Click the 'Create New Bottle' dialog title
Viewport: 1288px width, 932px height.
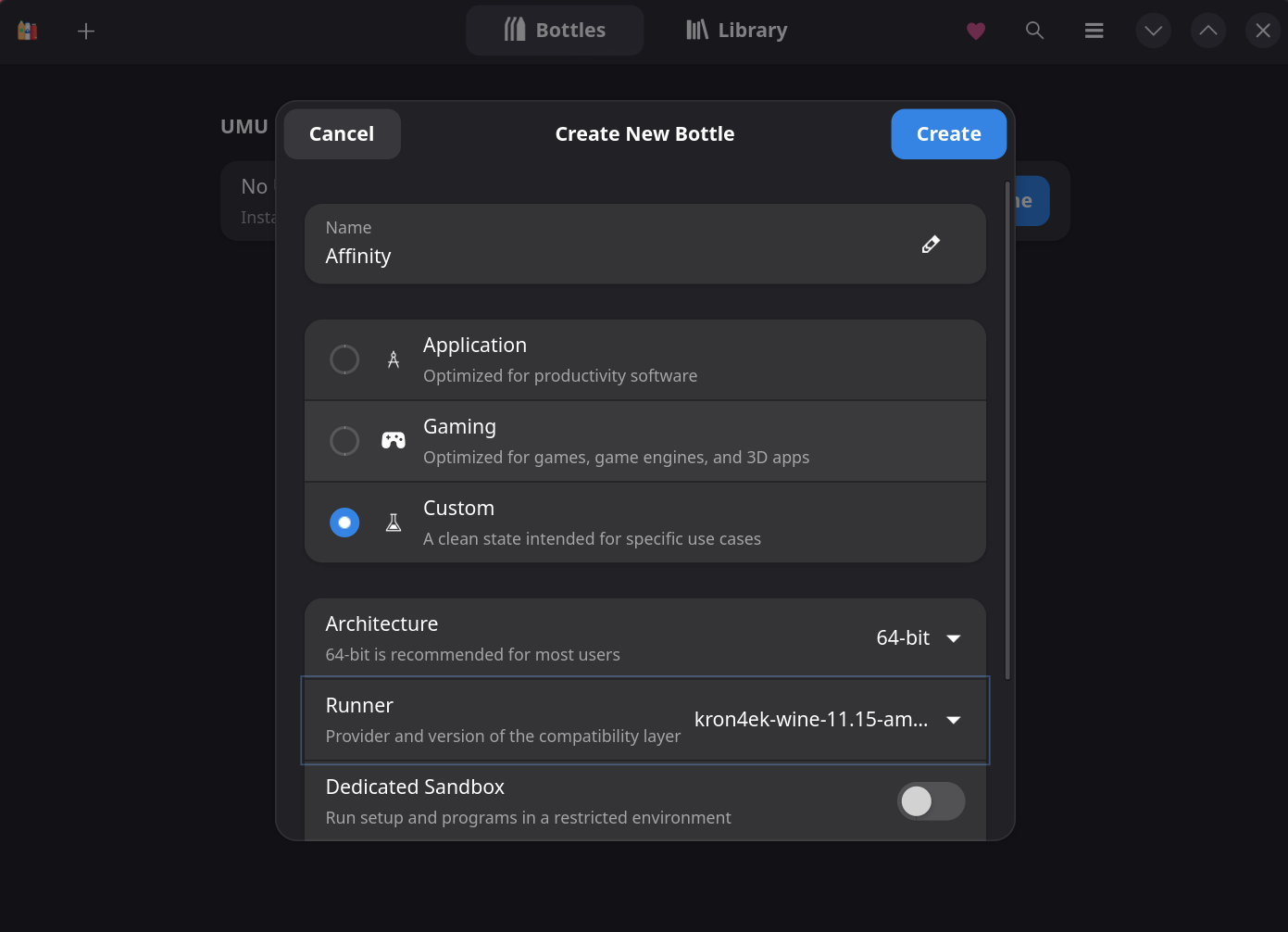(x=644, y=134)
